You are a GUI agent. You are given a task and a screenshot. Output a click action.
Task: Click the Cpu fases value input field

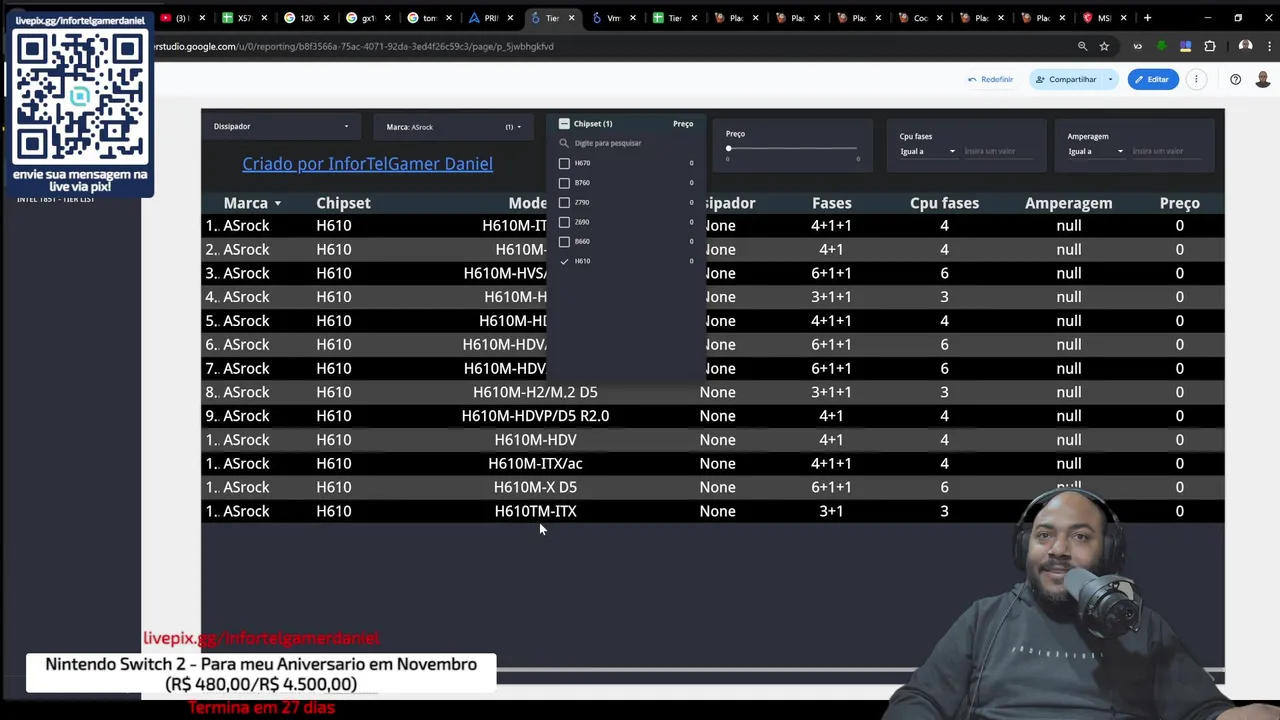pyautogui.click(x=1000, y=151)
